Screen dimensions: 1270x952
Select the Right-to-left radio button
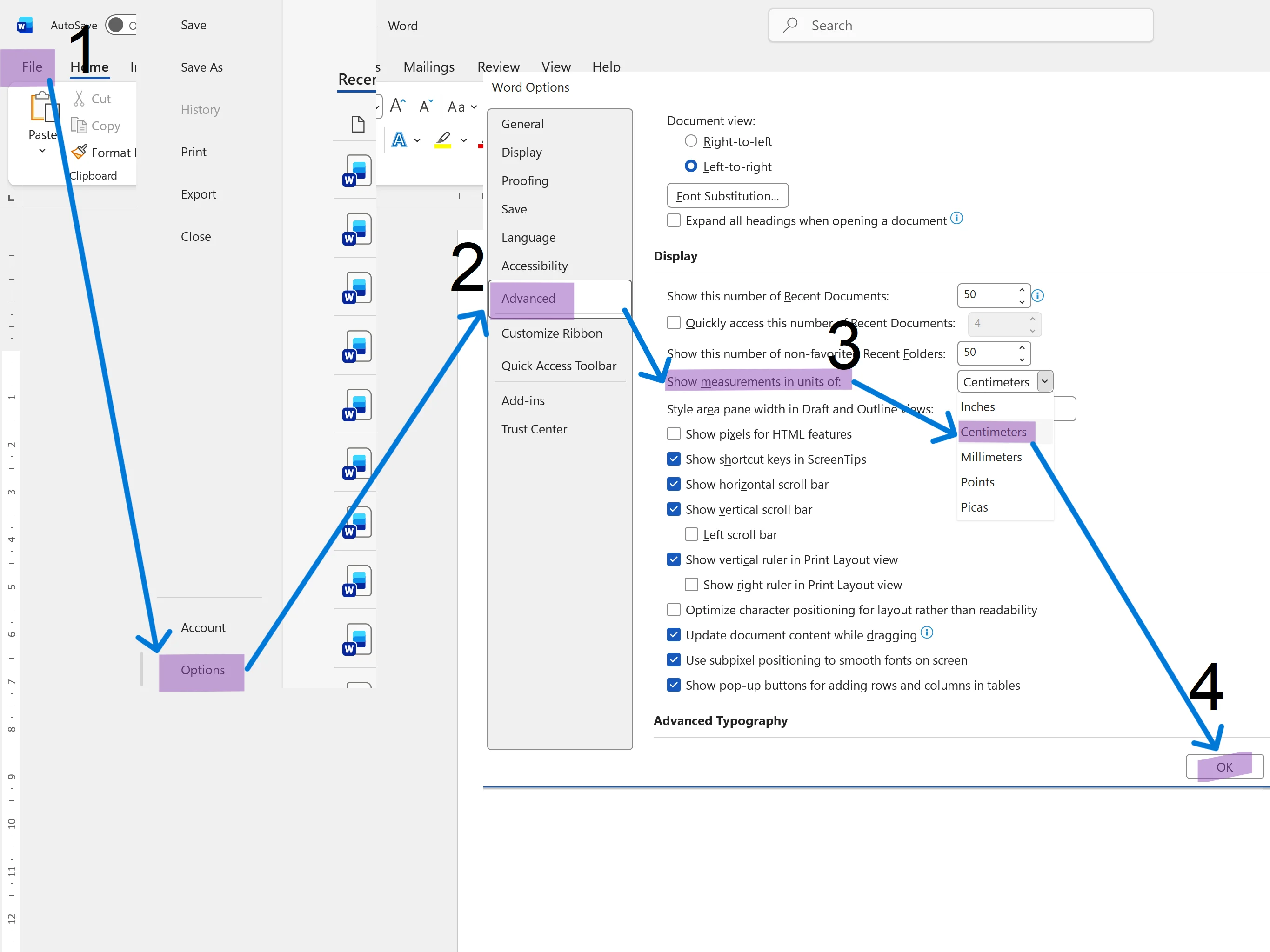(691, 141)
